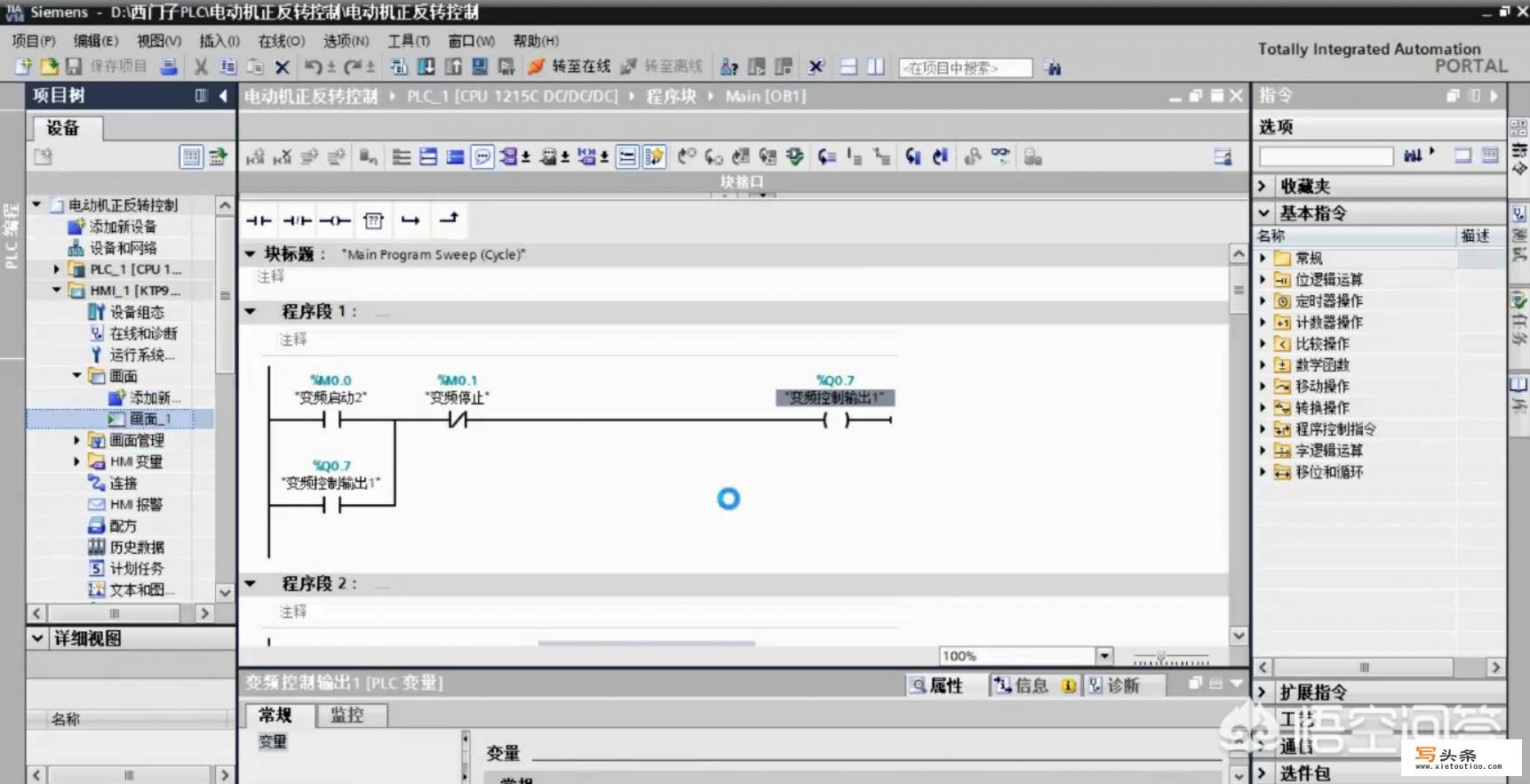The height and width of the screenshot is (784, 1530).
Task: Click close branch icon in favorites bar
Action: pos(449,219)
